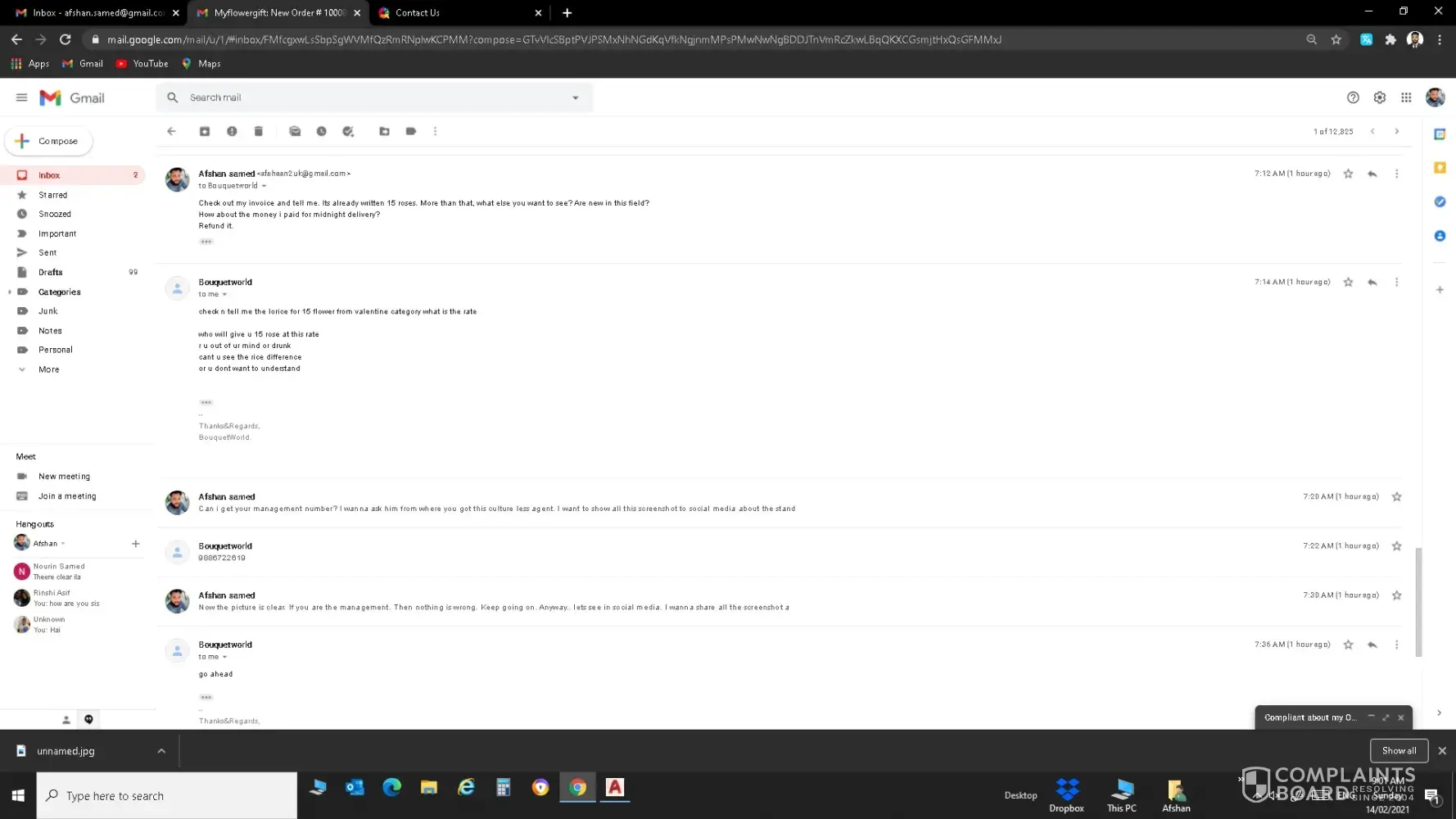Open the Drafts folder

coord(50,272)
